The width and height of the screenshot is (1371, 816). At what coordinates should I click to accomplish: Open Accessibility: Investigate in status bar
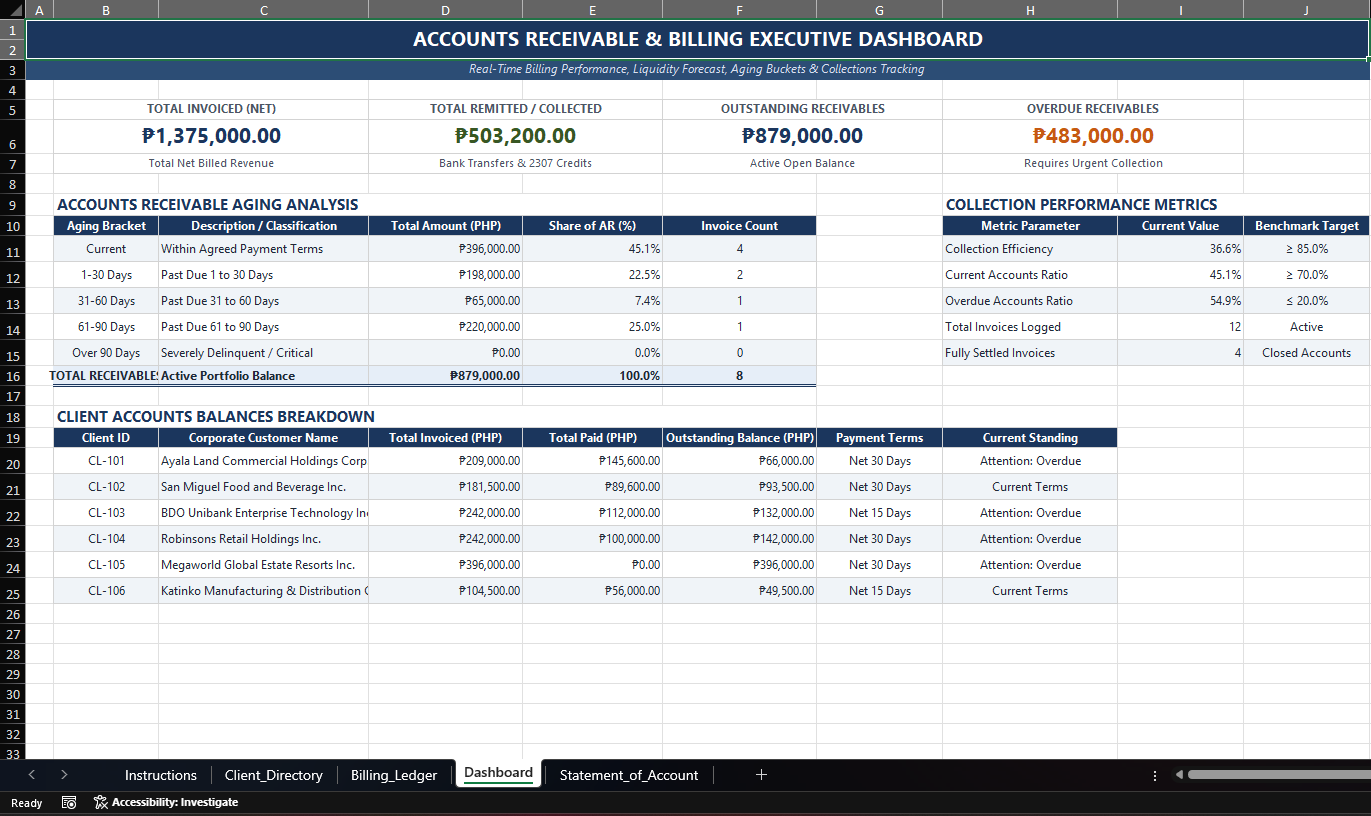coord(166,802)
